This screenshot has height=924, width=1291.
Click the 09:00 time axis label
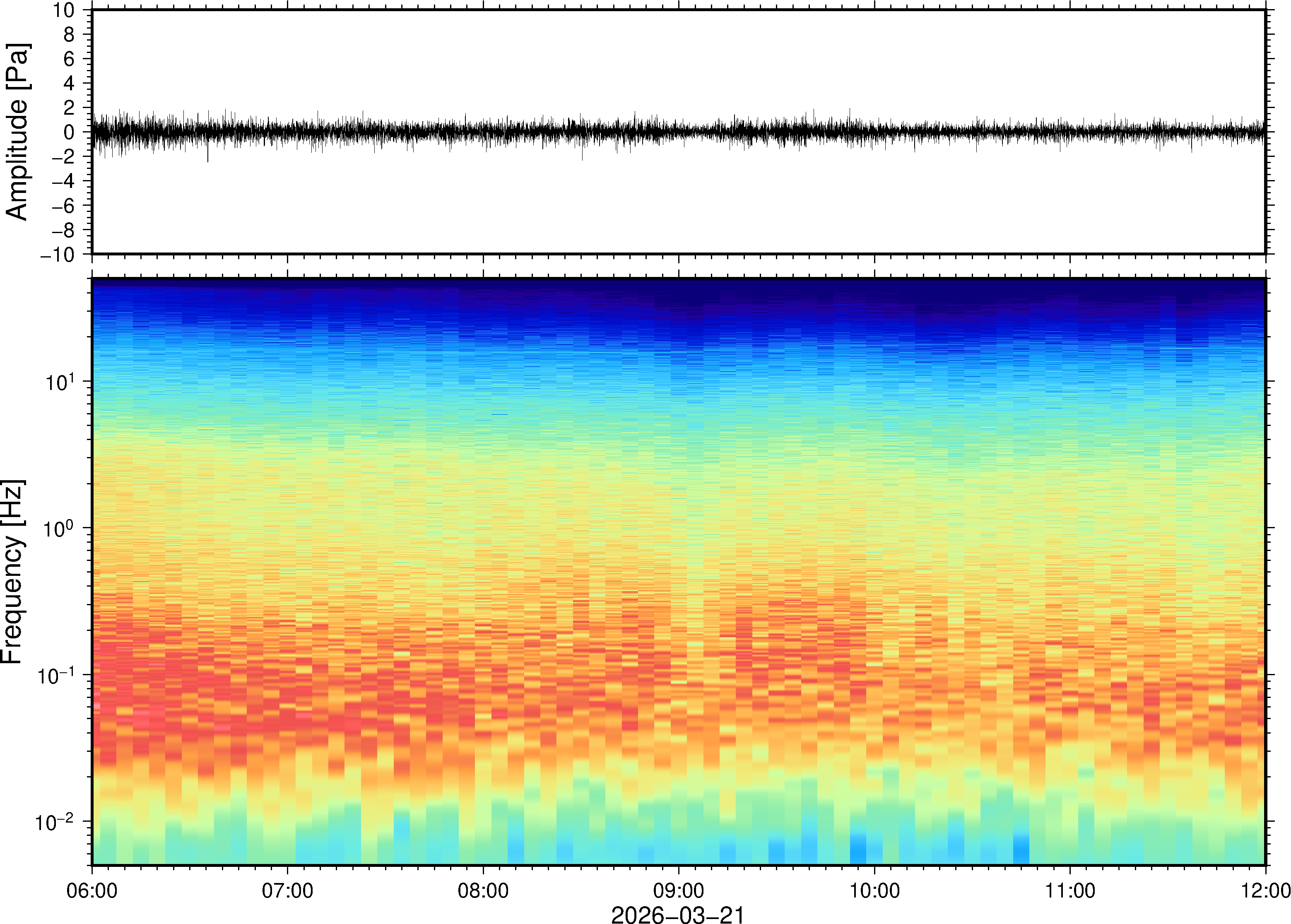click(x=678, y=890)
